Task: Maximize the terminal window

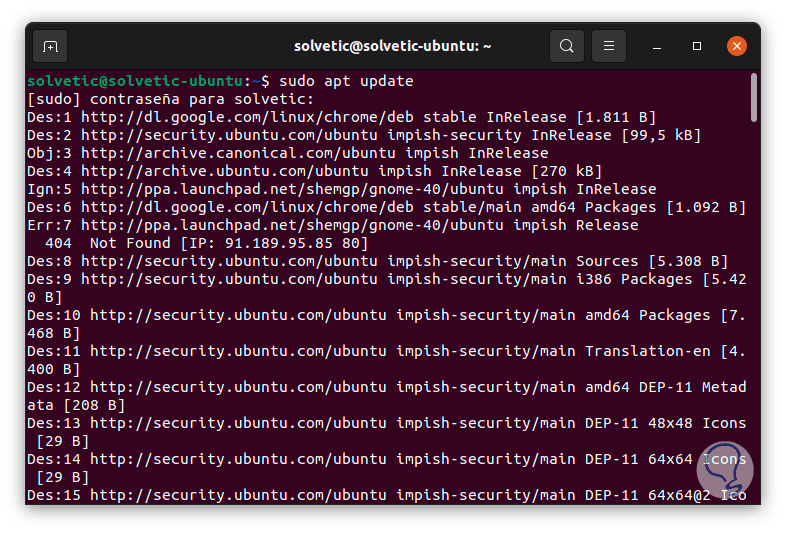Action: (697, 46)
